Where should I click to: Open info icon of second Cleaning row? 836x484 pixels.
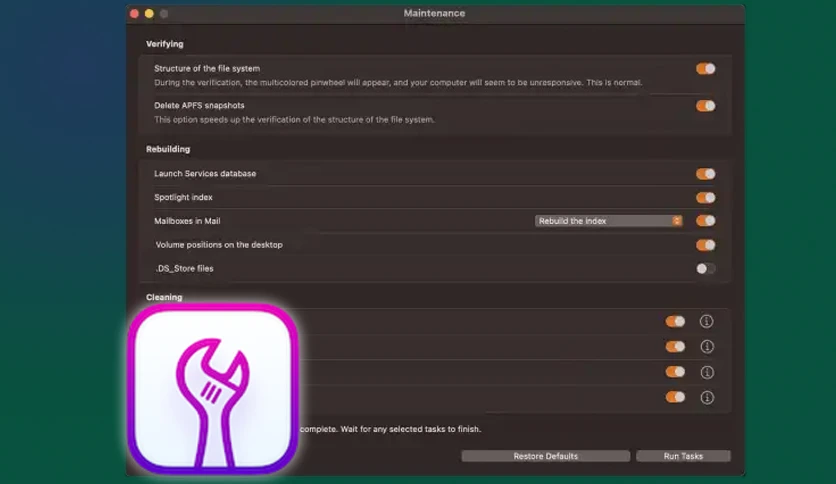coord(707,347)
